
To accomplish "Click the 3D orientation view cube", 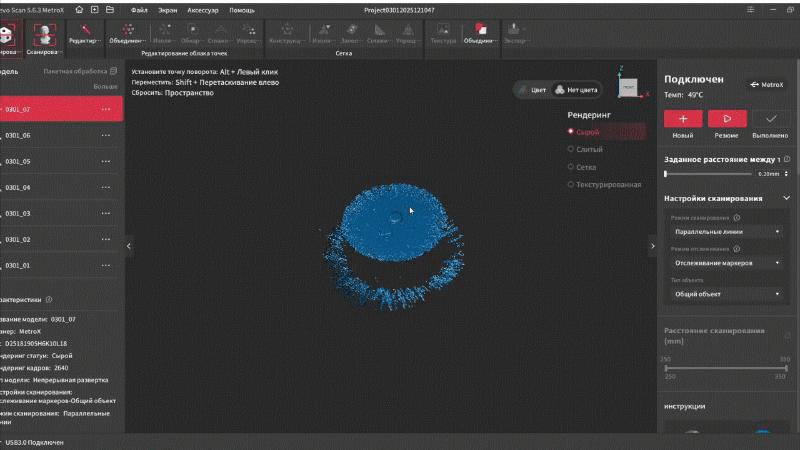I will 627,87.
